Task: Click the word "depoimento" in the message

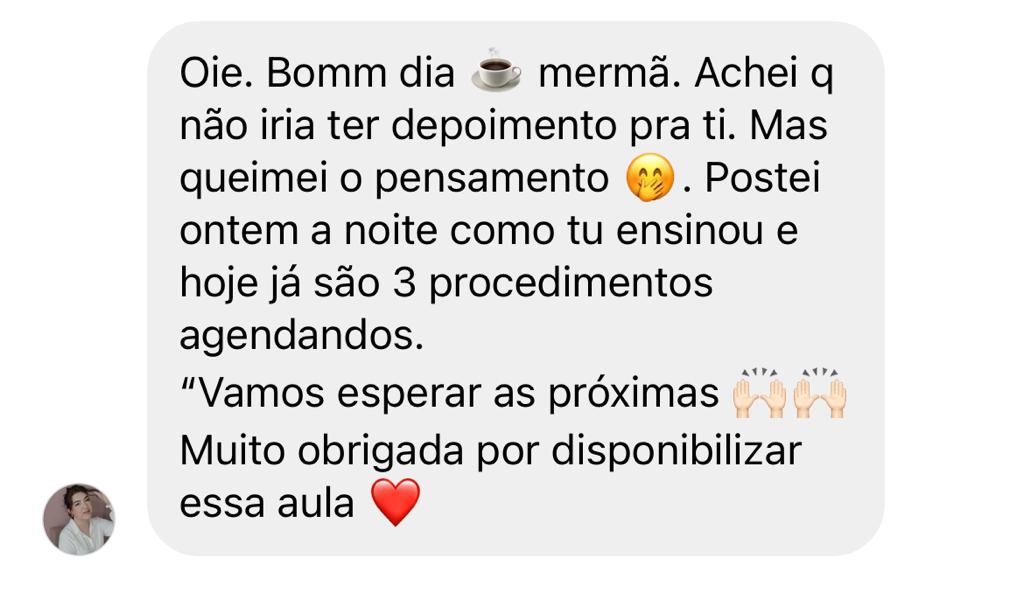Action: 504,127
